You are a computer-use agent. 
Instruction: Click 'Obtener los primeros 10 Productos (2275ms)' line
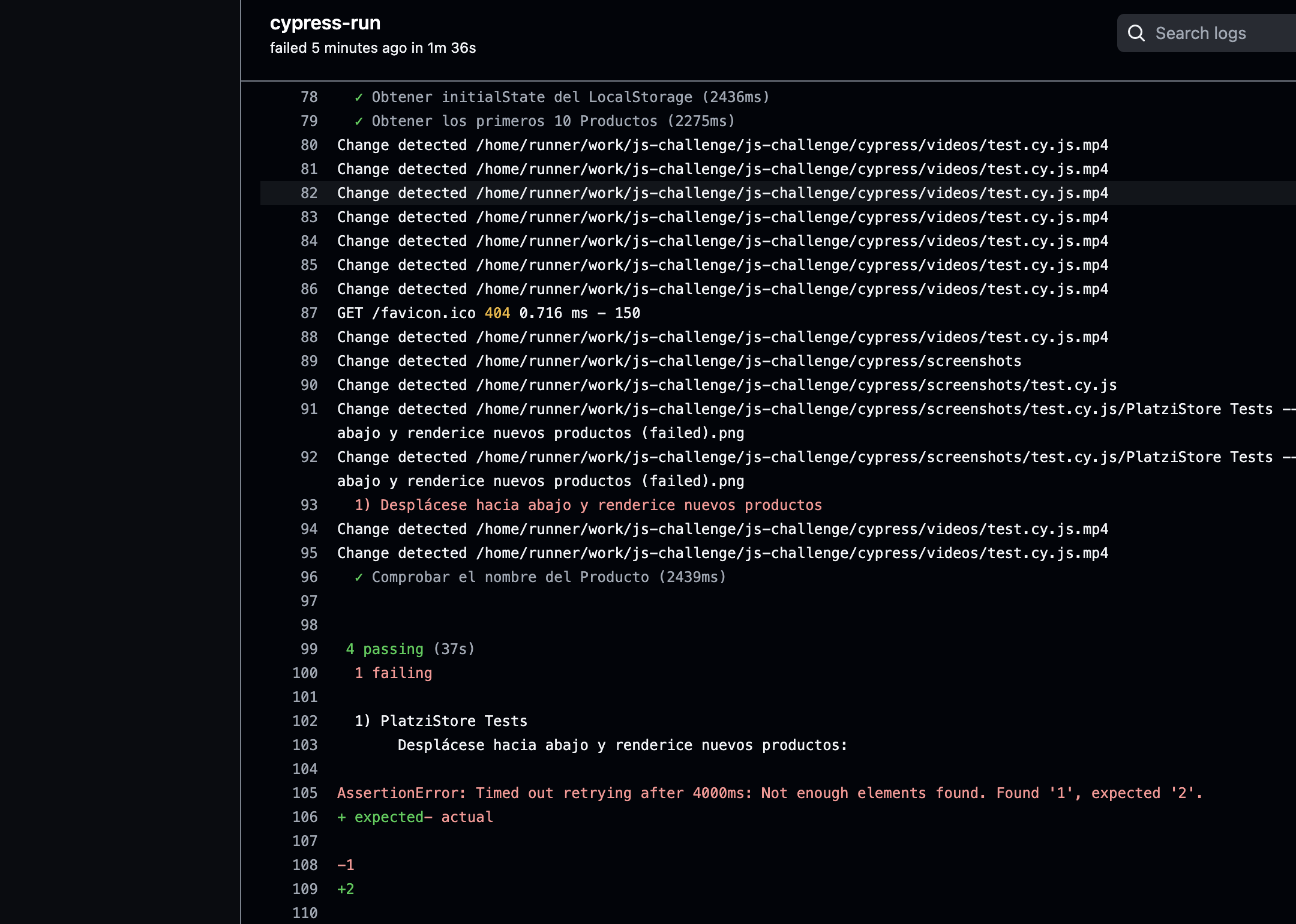545,121
